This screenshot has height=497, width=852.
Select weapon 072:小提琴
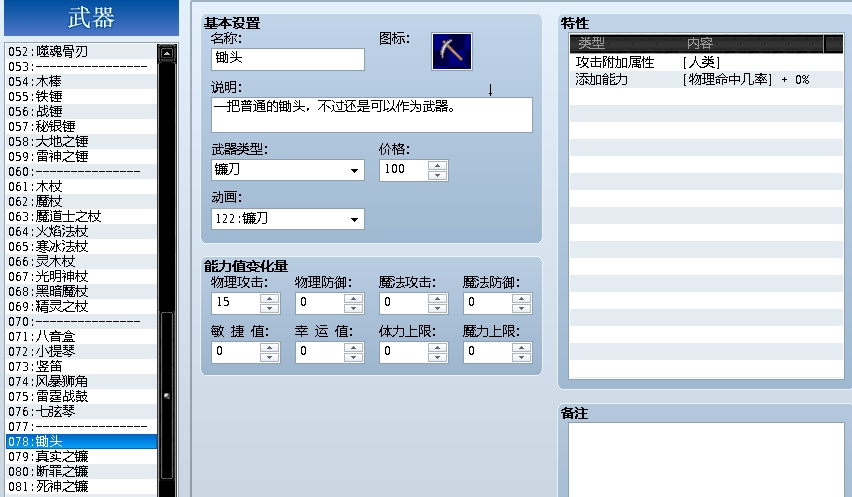click(x=82, y=351)
